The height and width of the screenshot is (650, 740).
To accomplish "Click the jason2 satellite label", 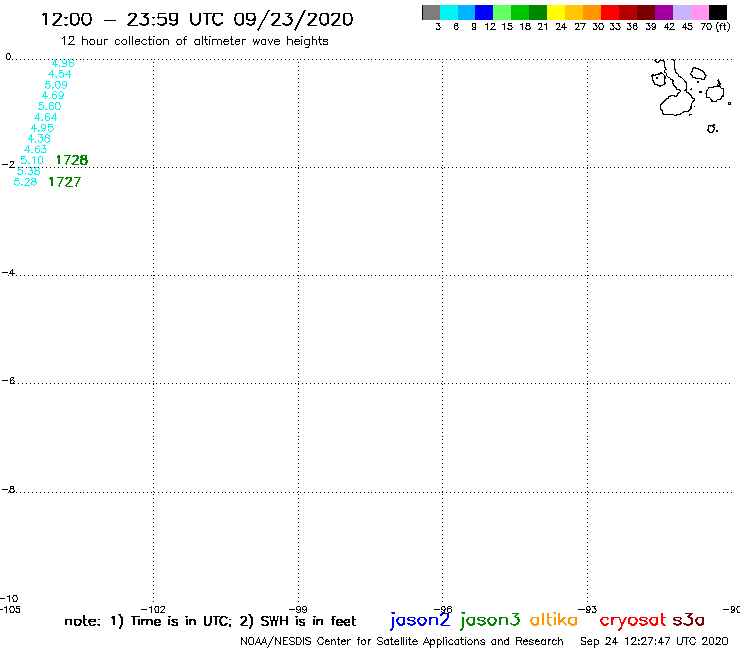I will pyautogui.click(x=420, y=620).
